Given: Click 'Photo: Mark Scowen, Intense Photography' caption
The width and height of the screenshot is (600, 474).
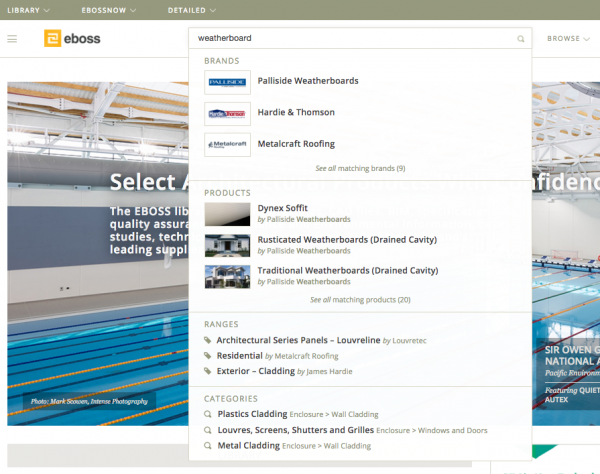Looking at the screenshot, I should pyautogui.click(x=89, y=401).
